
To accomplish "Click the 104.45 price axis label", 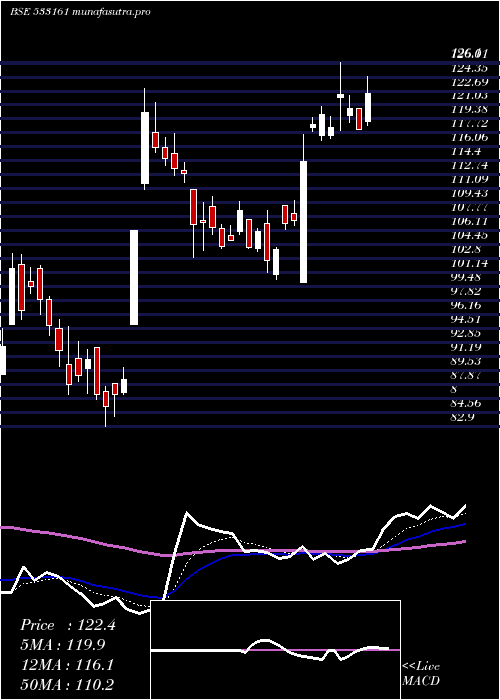I will (x=469, y=235).
